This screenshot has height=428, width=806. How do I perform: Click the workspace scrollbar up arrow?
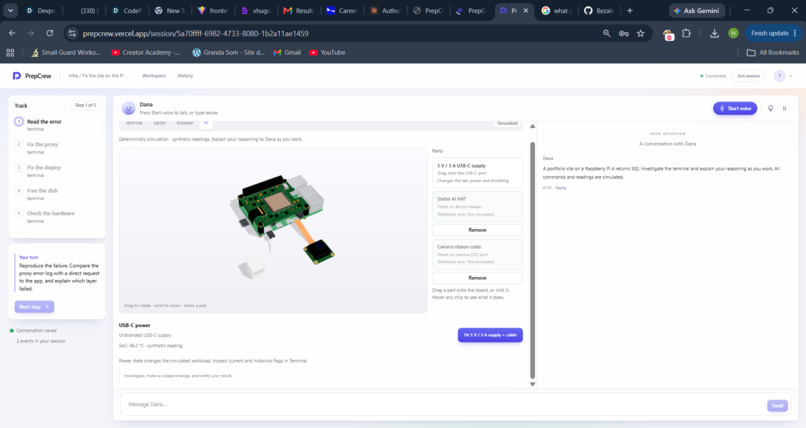coord(533,126)
